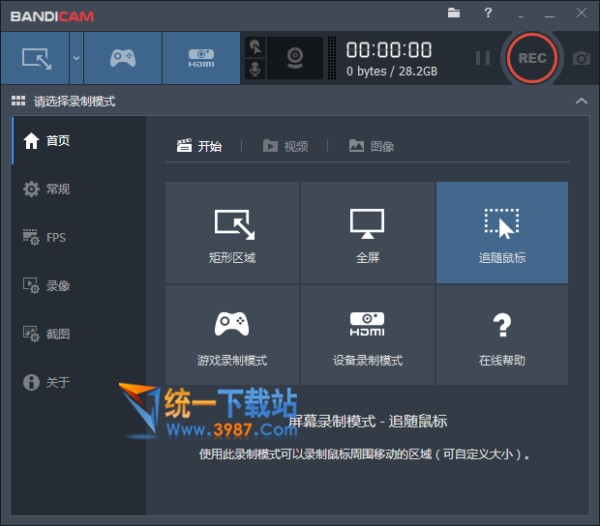
Task: Click the 0 bytes / 28.2GB storage text
Action: [391, 71]
